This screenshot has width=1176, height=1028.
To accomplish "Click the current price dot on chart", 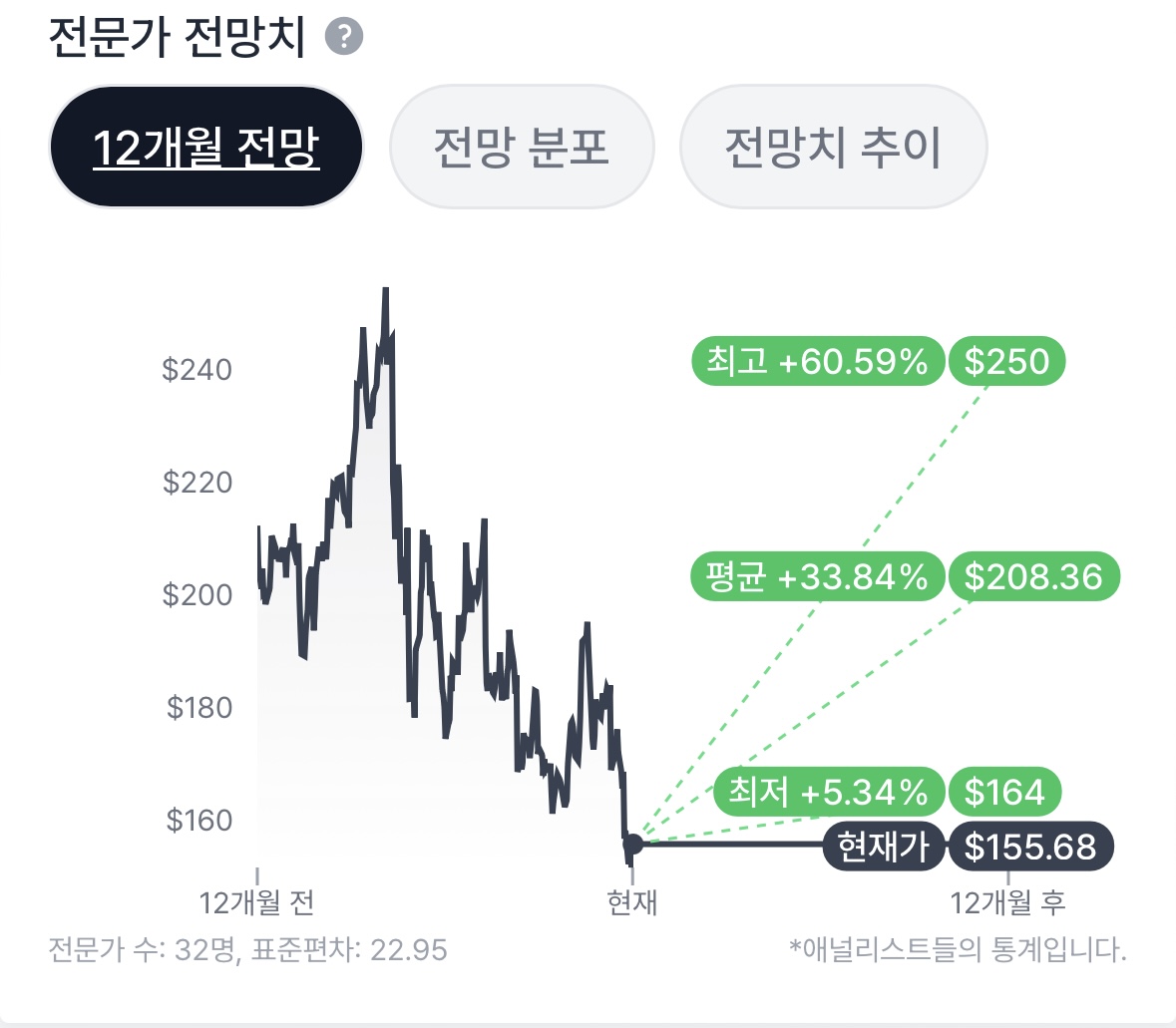I will 632,846.
